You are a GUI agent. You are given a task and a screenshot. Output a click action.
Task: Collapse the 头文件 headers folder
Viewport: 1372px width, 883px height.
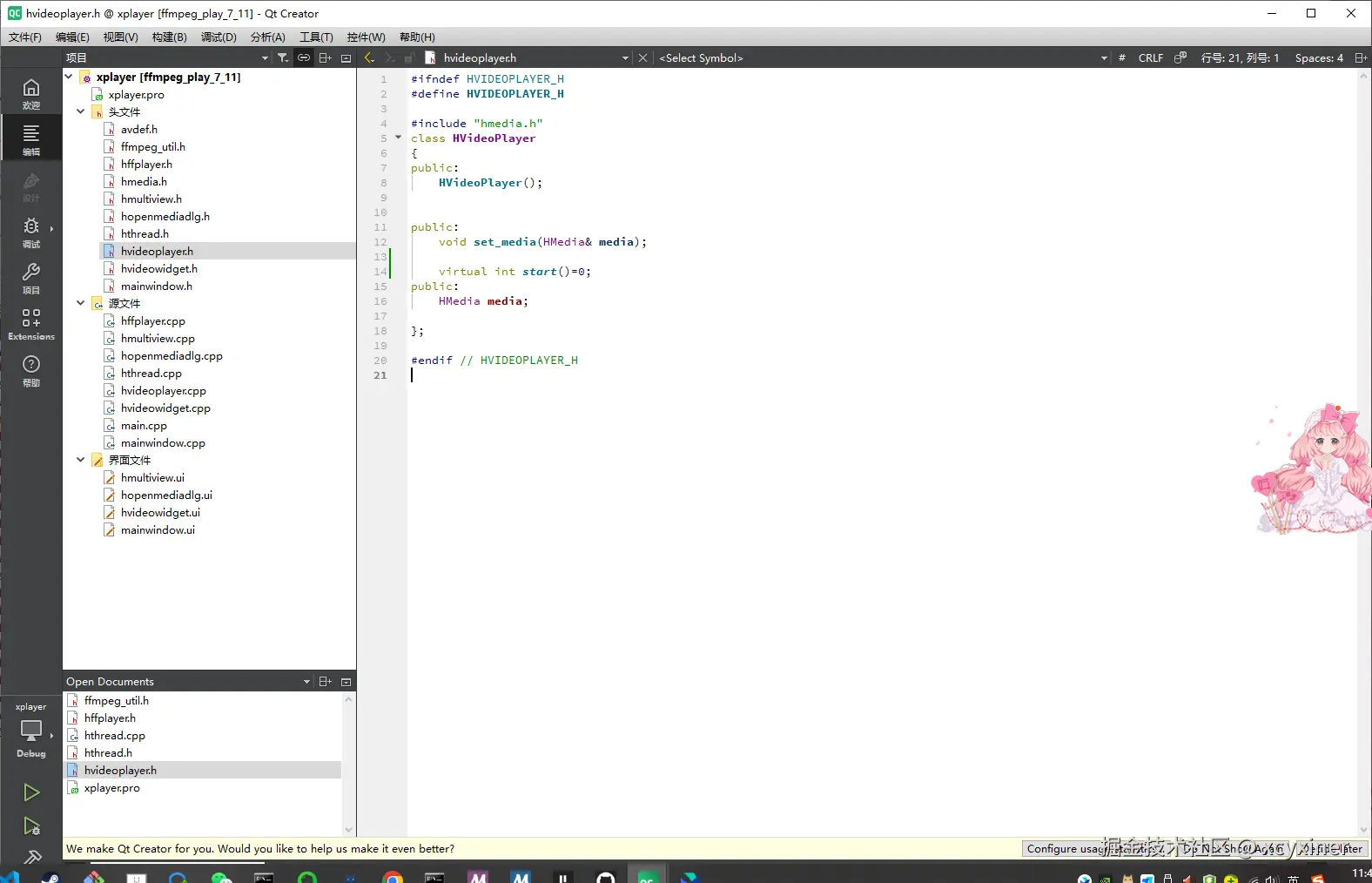[81, 111]
